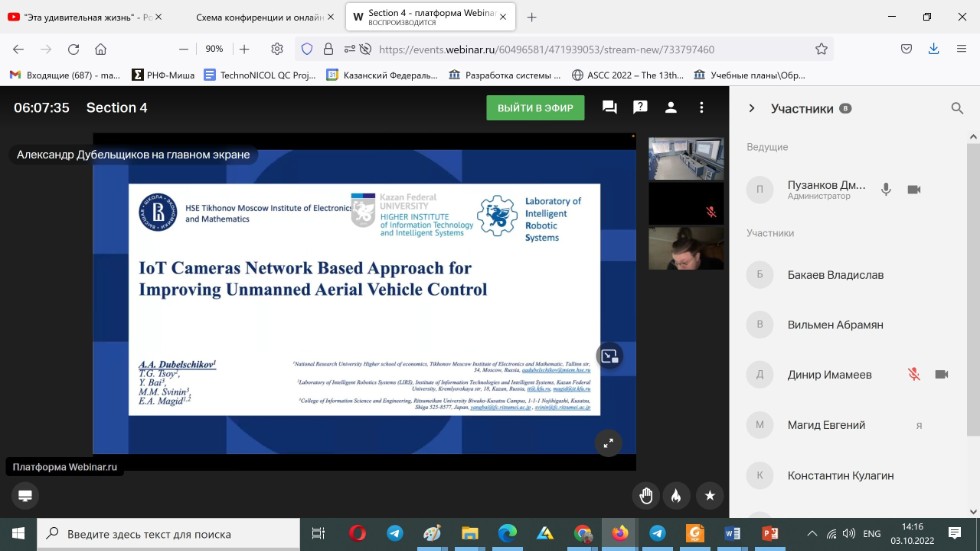Open the three-dot more options menu
This screenshot has height=551, width=980.
(x=702, y=108)
